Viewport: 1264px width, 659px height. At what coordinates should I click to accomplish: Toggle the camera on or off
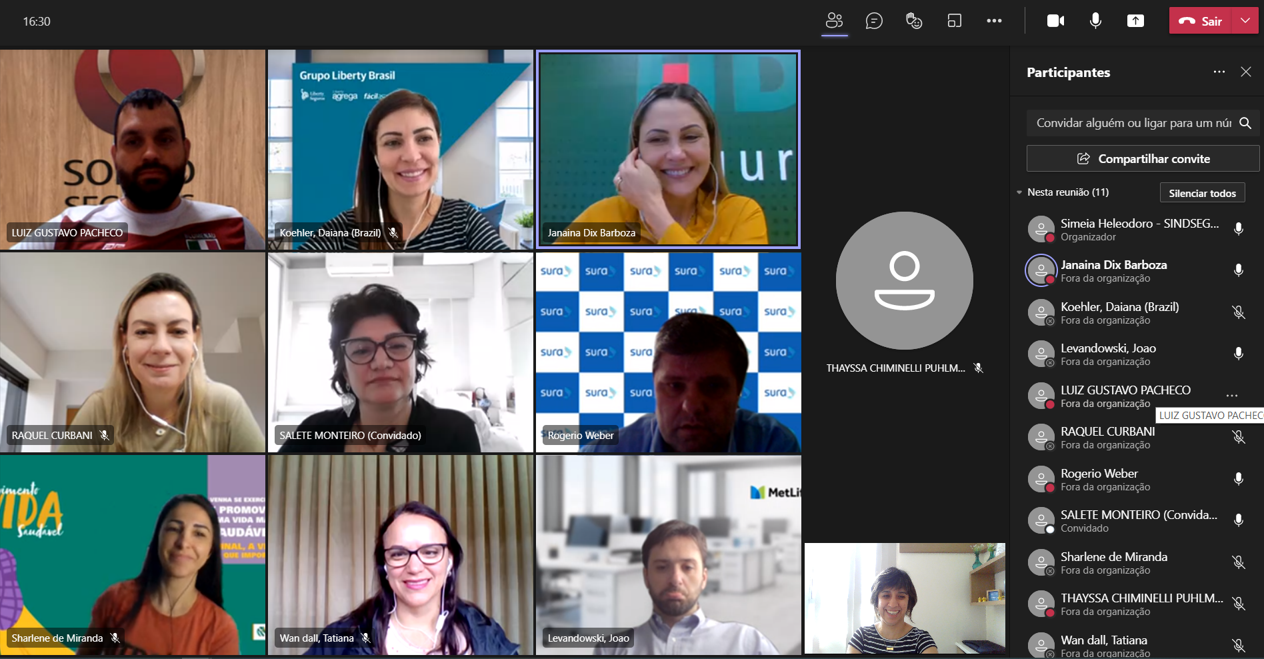tap(1055, 21)
